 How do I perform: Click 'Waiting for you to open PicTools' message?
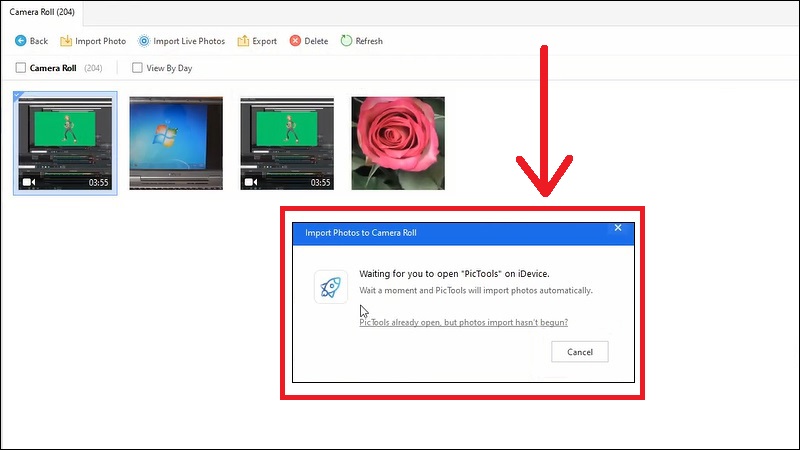click(x=454, y=274)
